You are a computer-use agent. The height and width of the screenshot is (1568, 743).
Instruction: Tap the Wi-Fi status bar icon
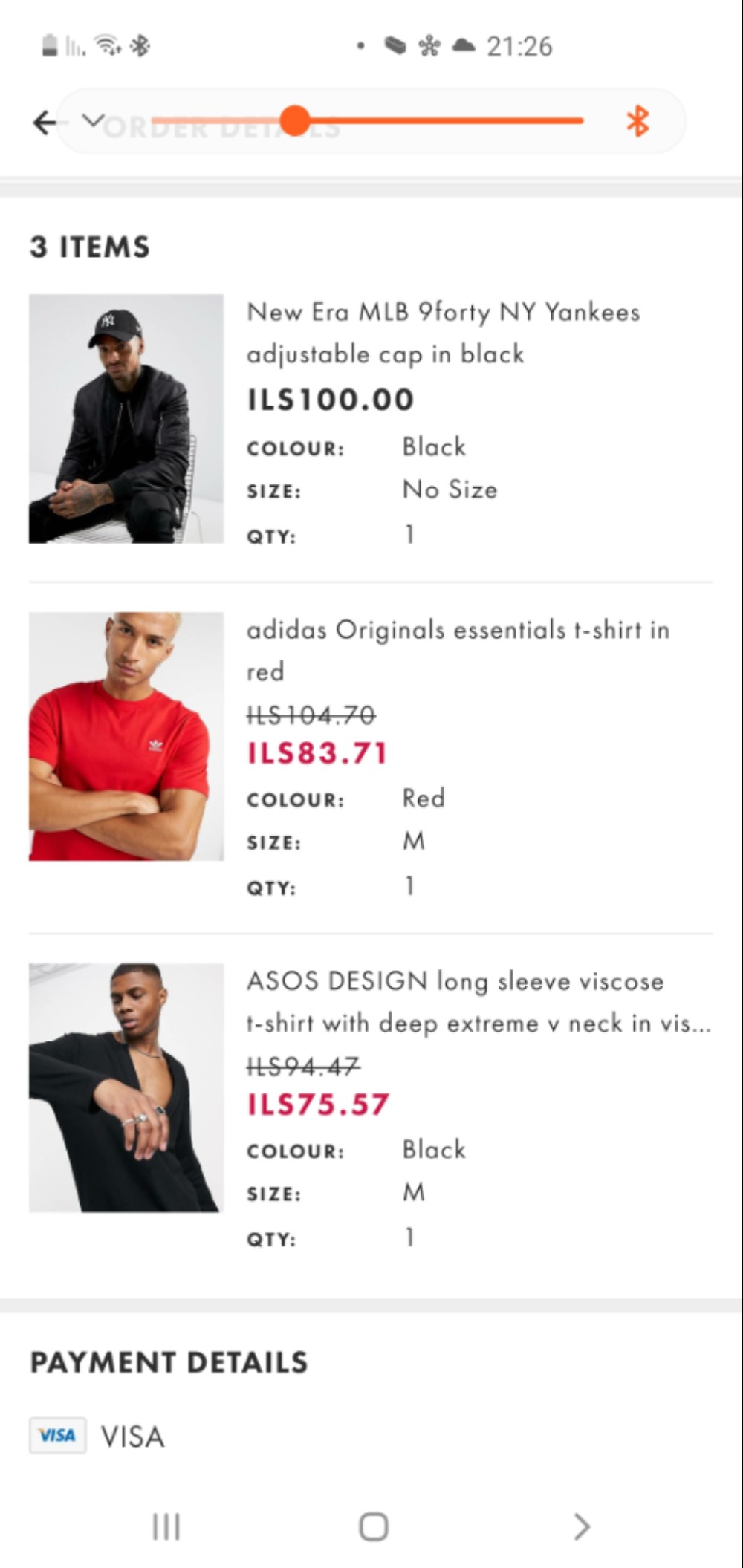pyautogui.click(x=109, y=46)
